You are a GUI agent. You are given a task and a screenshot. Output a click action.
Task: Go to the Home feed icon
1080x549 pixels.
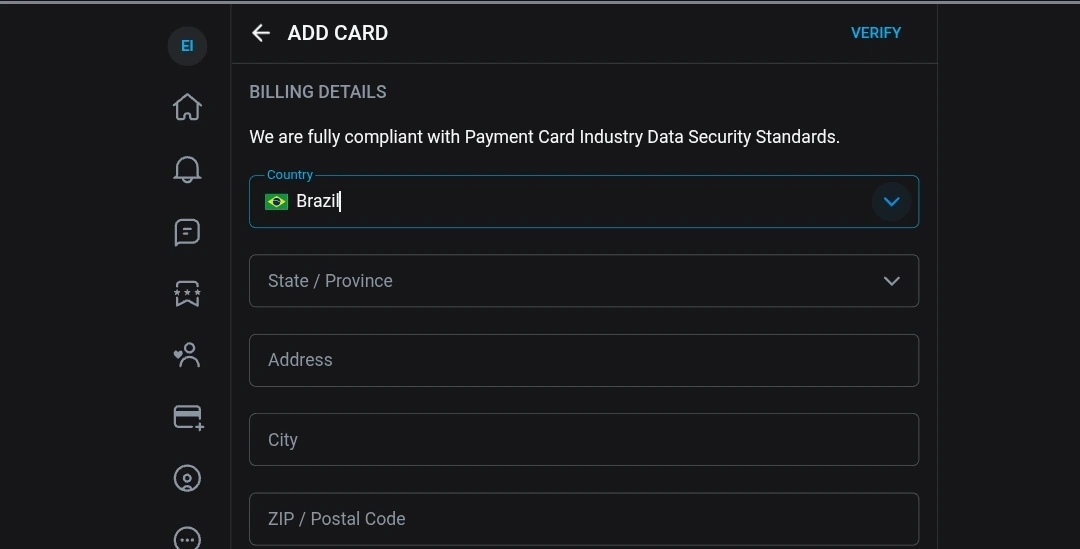click(x=187, y=107)
